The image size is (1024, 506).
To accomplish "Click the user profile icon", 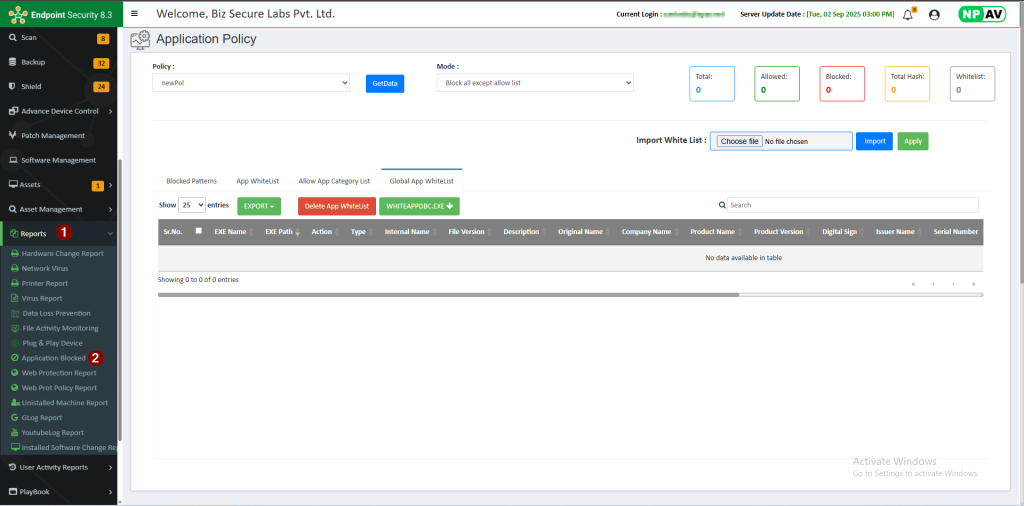I will tap(934, 15).
